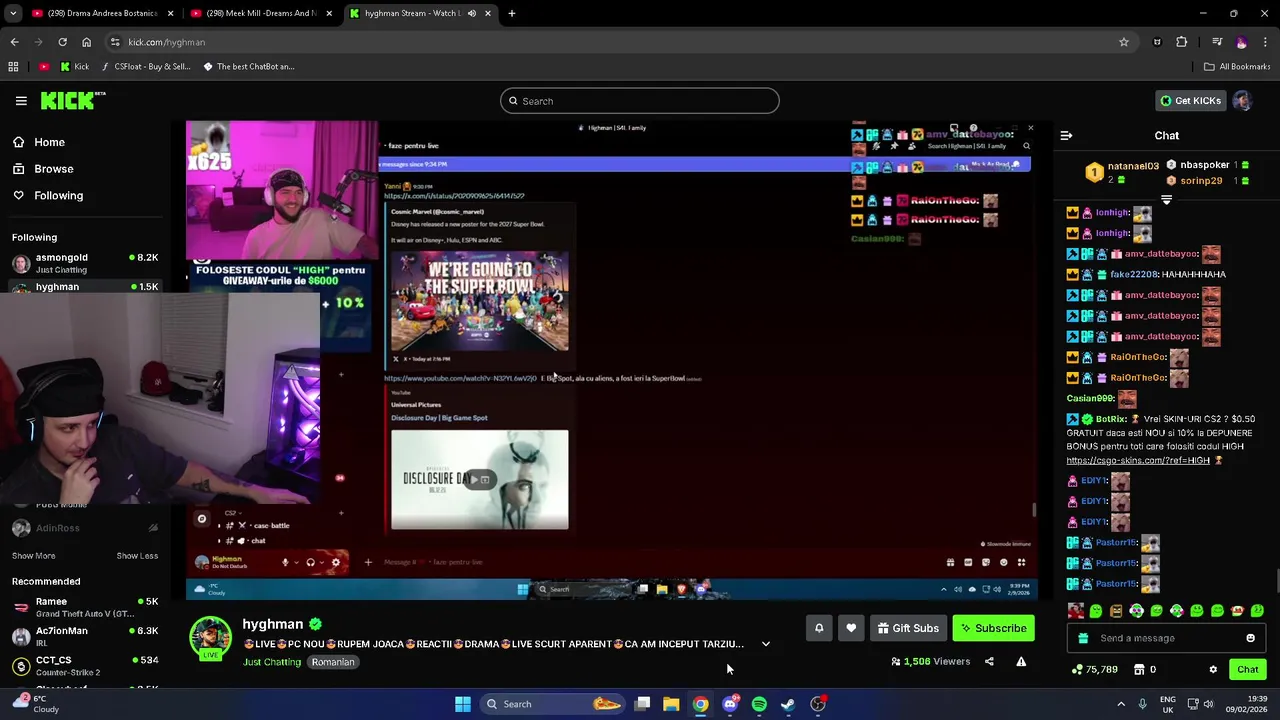
Task: Open the YouTube bookmark icon
Action: (x=44, y=67)
